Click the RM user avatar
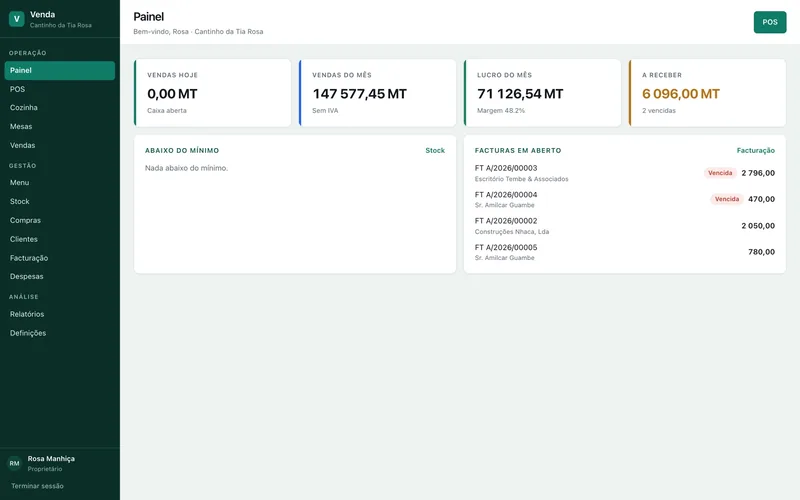This screenshot has width=800, height=500. pos(14,463)
